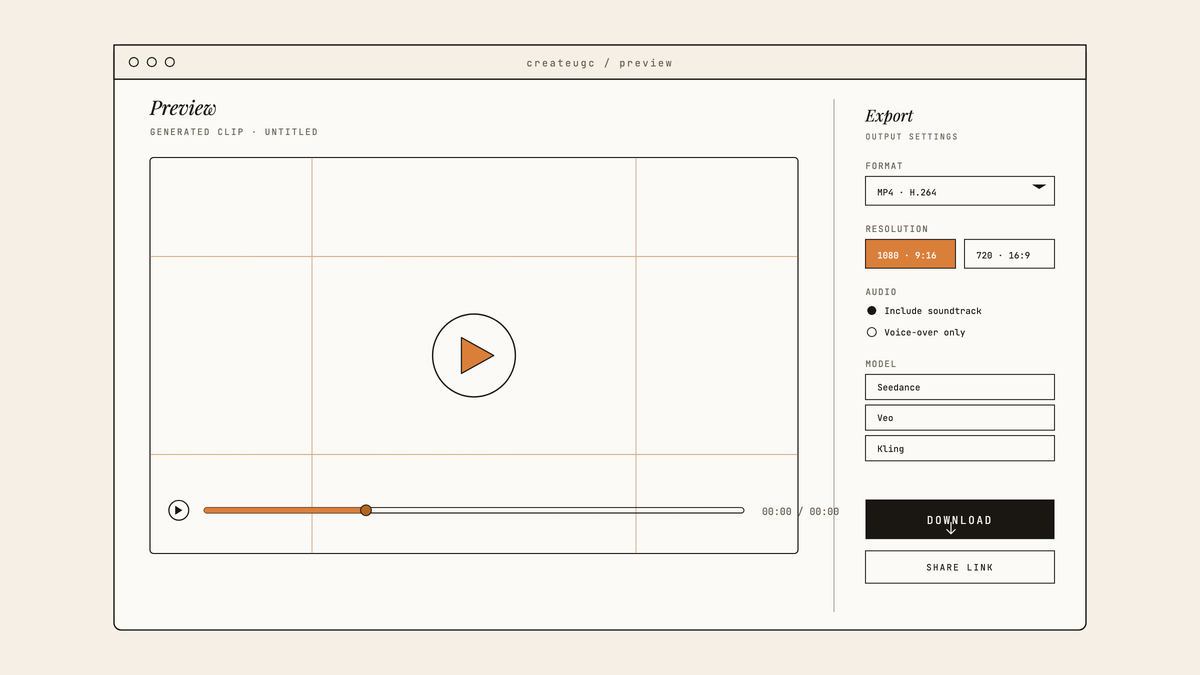
Task: Click the Download button
Action: [960, 519]
